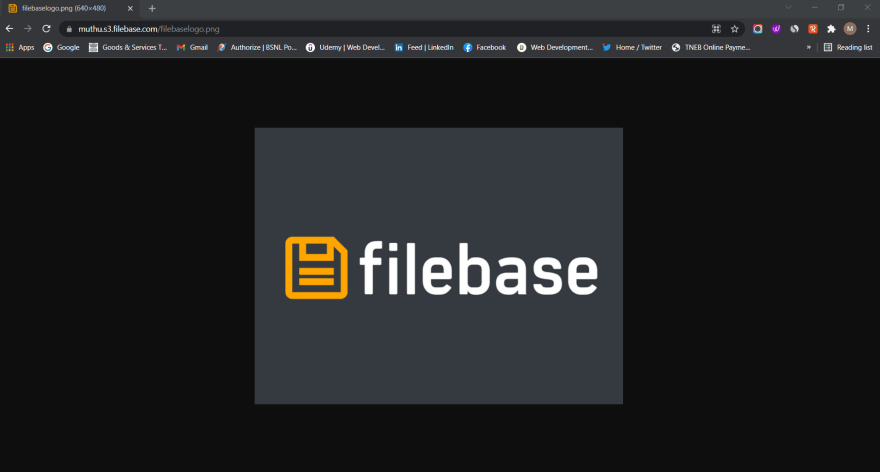This screenshot has height=472, width=880.
Task: Open the Web Development... bookmark
Action: point(554,48)
